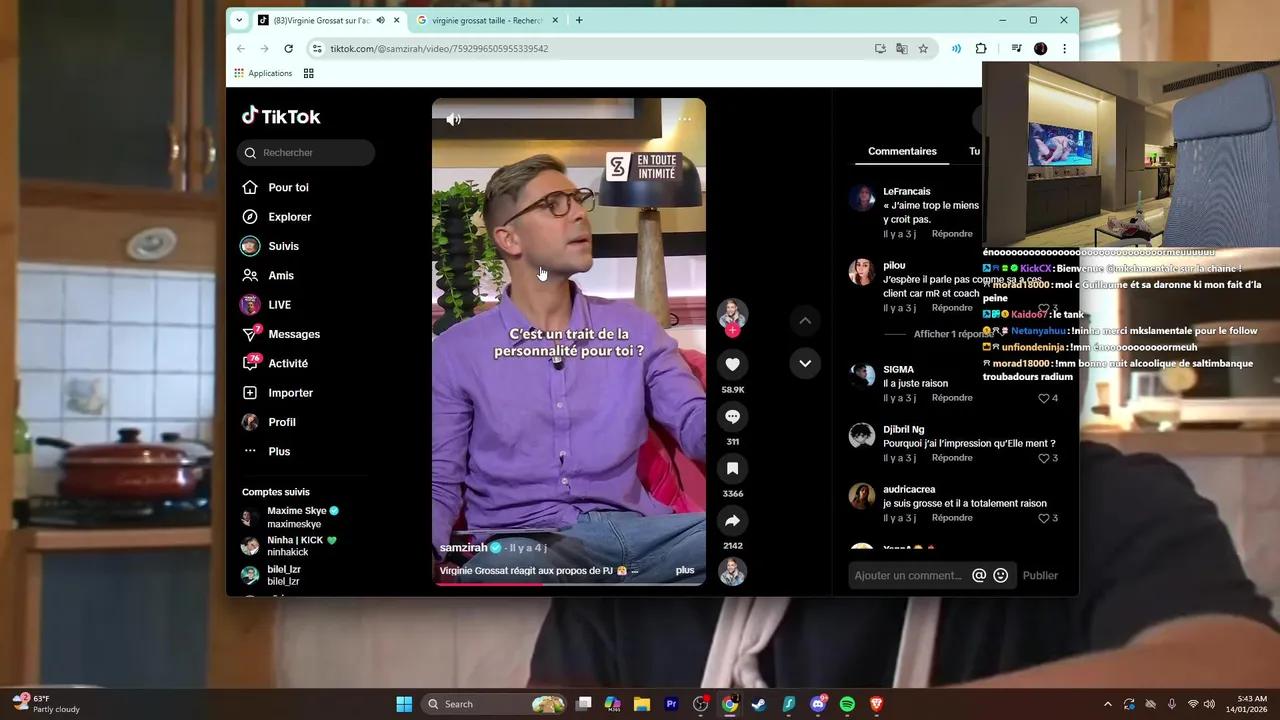Image resolution: width=1280 pixels, height=720 pixels.
Task: Like the video with the heart icon
Action: 732,365
